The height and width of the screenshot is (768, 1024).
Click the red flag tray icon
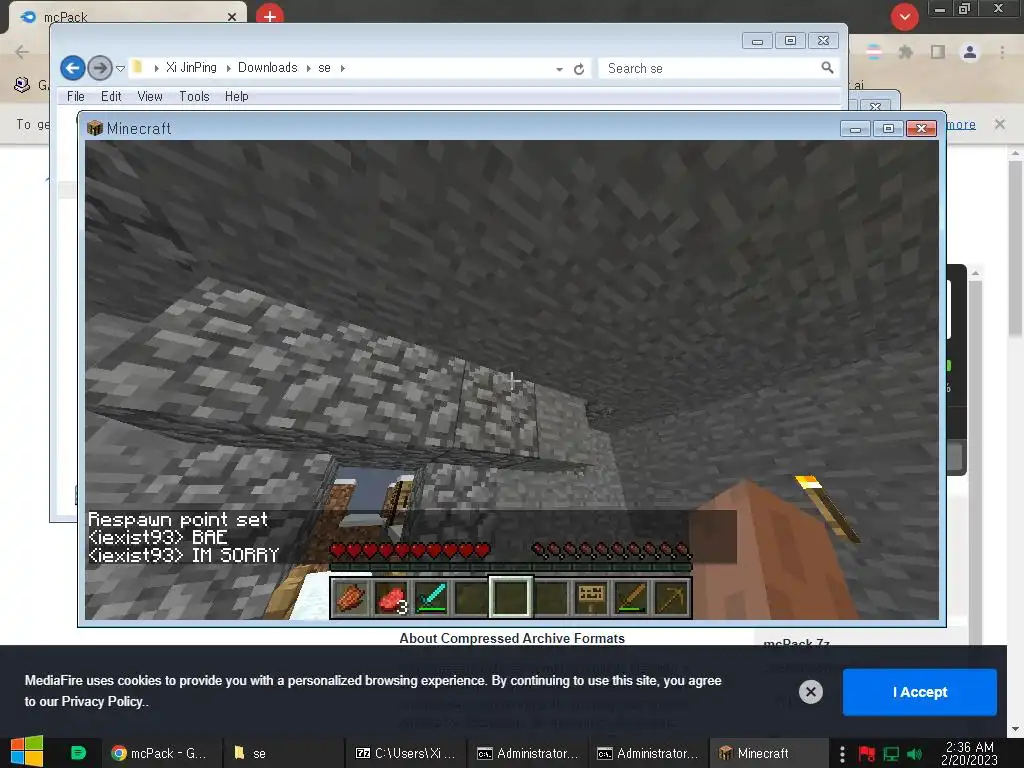click(867, 754)
